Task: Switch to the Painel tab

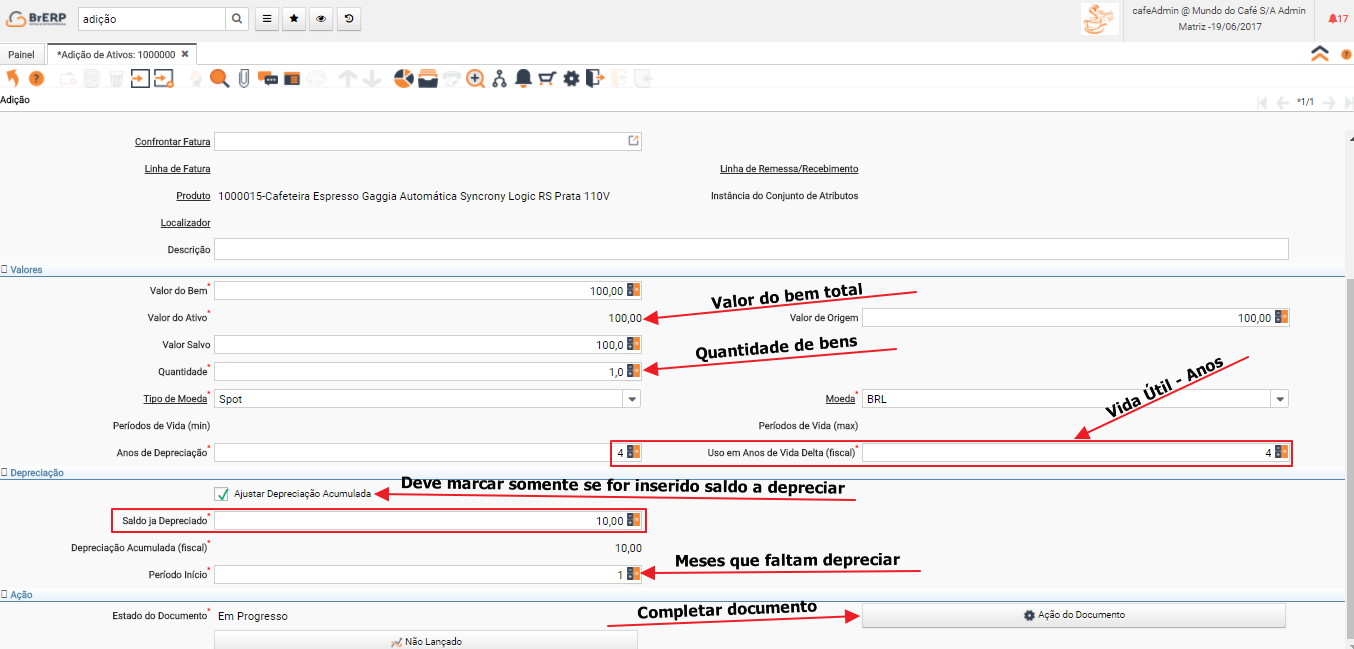Action: 21,54
